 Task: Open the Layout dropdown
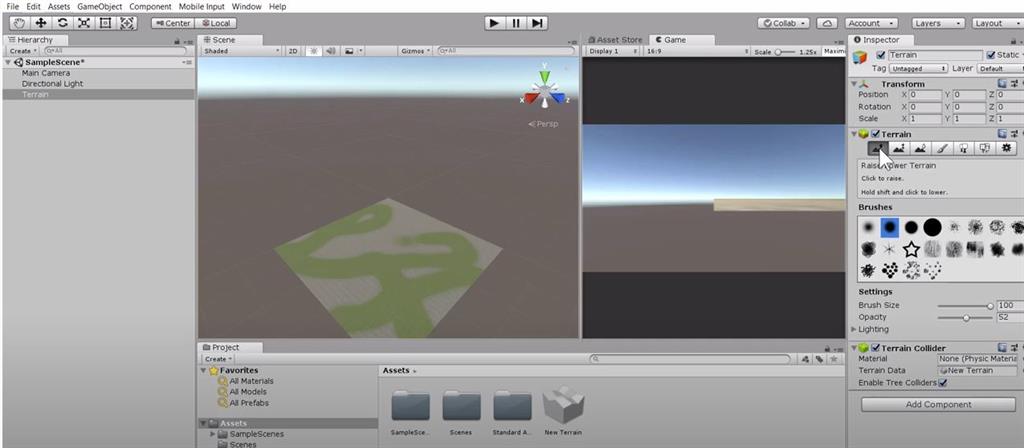tap(997, 23)
